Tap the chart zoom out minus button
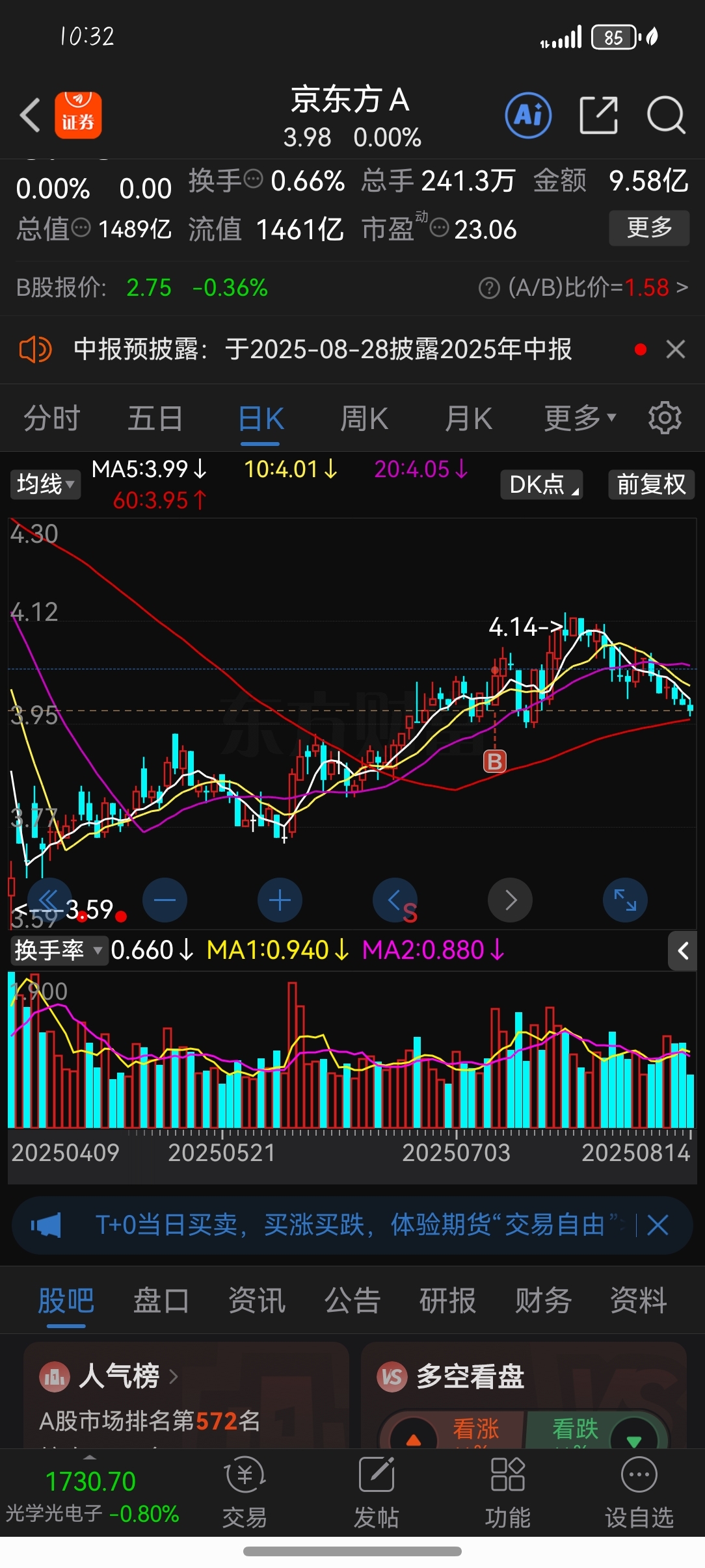705x1568 pixels. [x=165, y=900]
